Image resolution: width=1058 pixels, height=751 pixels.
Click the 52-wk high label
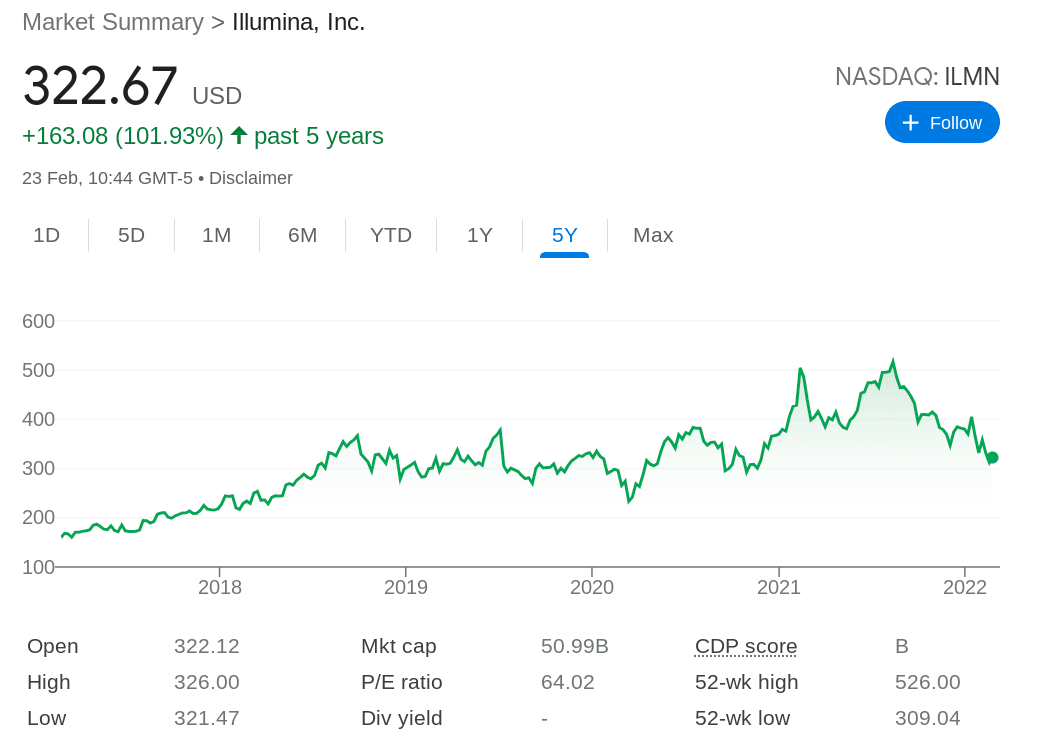(746, 682)
